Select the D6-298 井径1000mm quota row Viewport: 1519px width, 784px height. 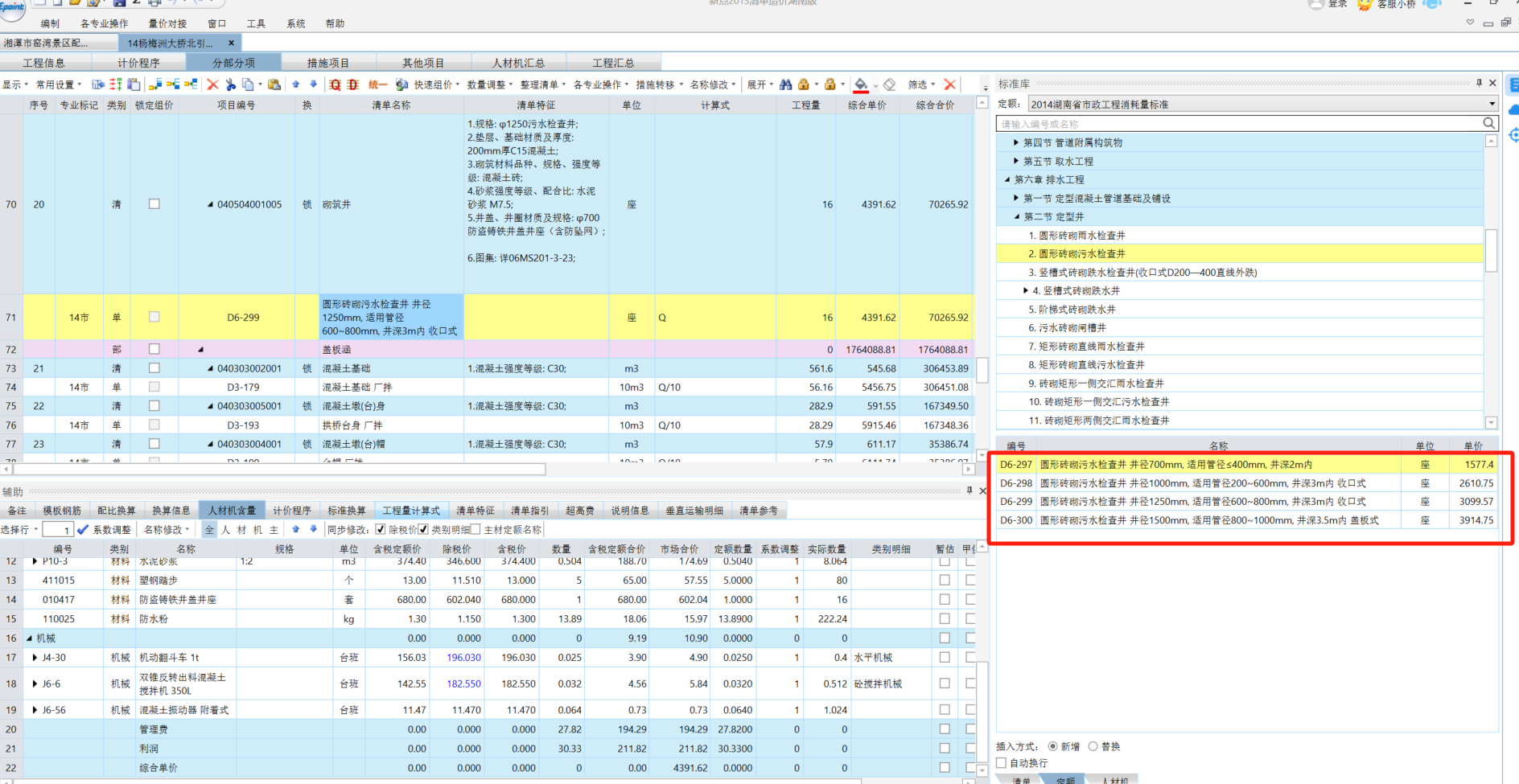click(x=1247, y=483)
